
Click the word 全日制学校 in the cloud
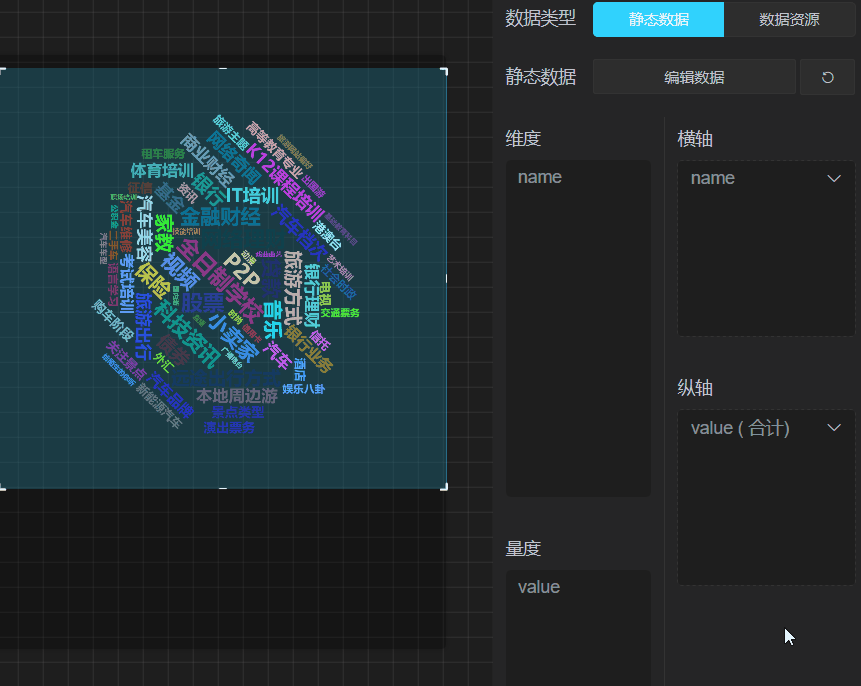[219, 281]
